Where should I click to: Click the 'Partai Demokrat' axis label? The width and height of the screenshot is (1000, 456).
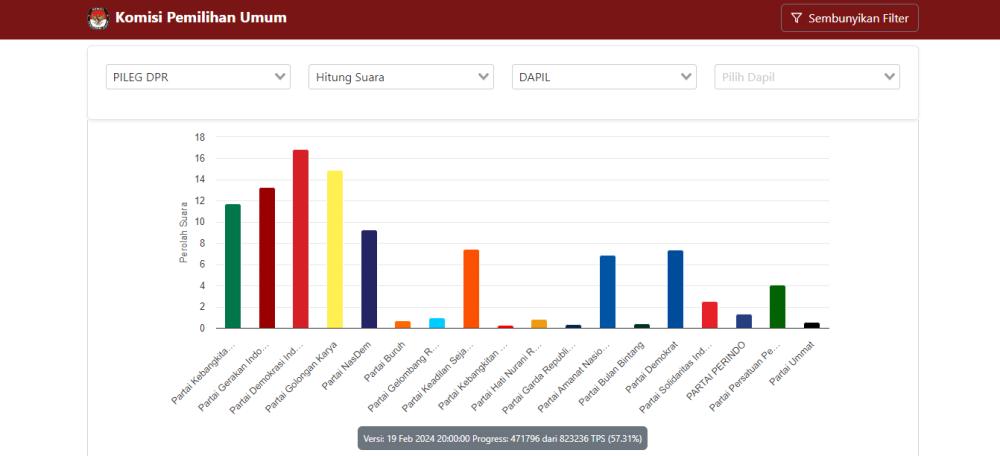click(x=651, y=367)
